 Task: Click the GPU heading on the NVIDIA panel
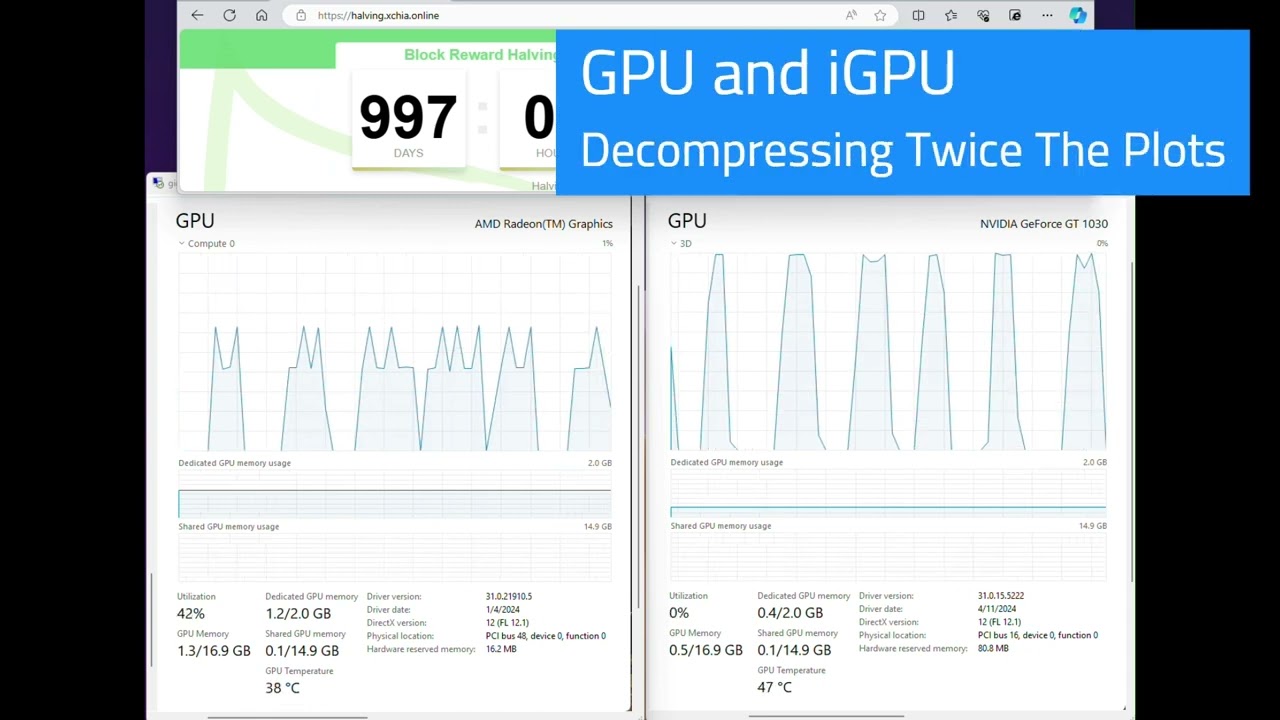point(687,221)
